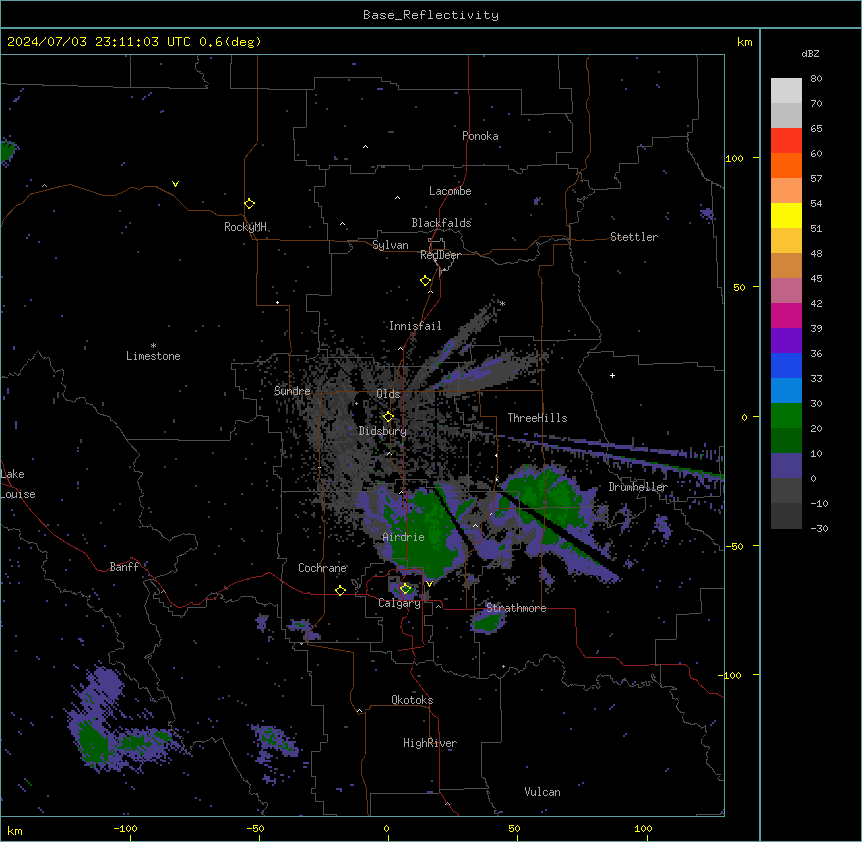The image size is (862, 842).
Task: Select the ThreeHills label
Action: coord(537,418)
